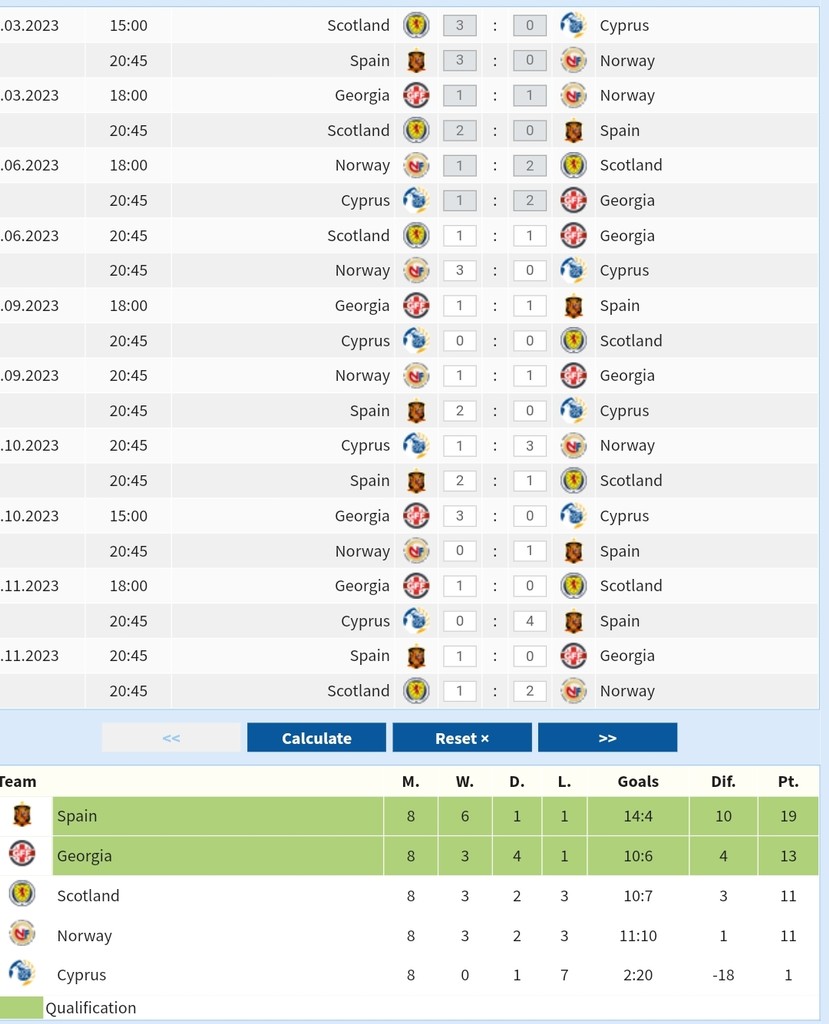The height and width of the screenshot is (1024, 829).
Task: Click the << previous button
Action: pyautogui.click(x=171, y=738)
